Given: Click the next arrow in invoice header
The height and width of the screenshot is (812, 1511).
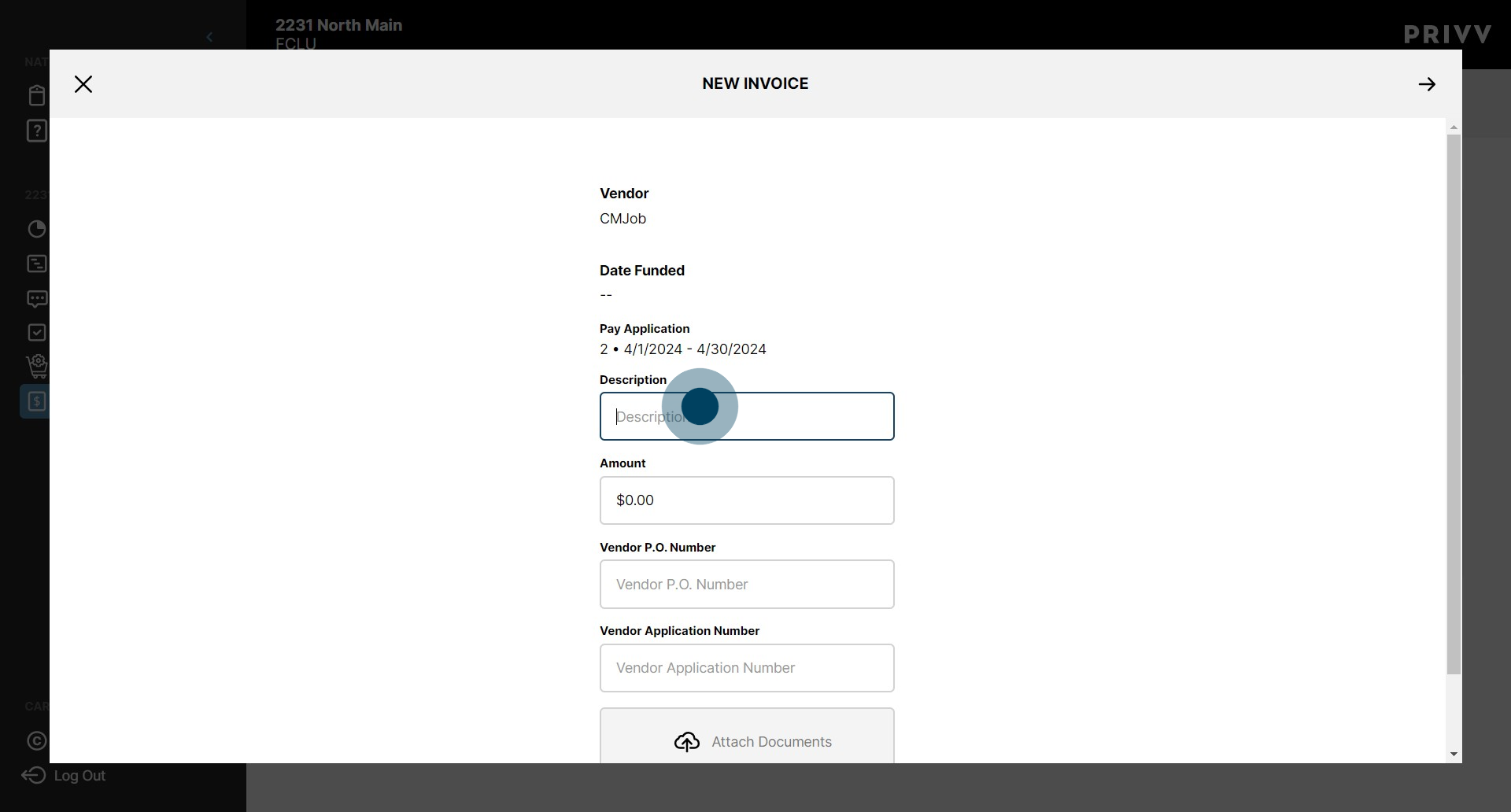Looking at the screenshot, I should [x=1427, y=84].
